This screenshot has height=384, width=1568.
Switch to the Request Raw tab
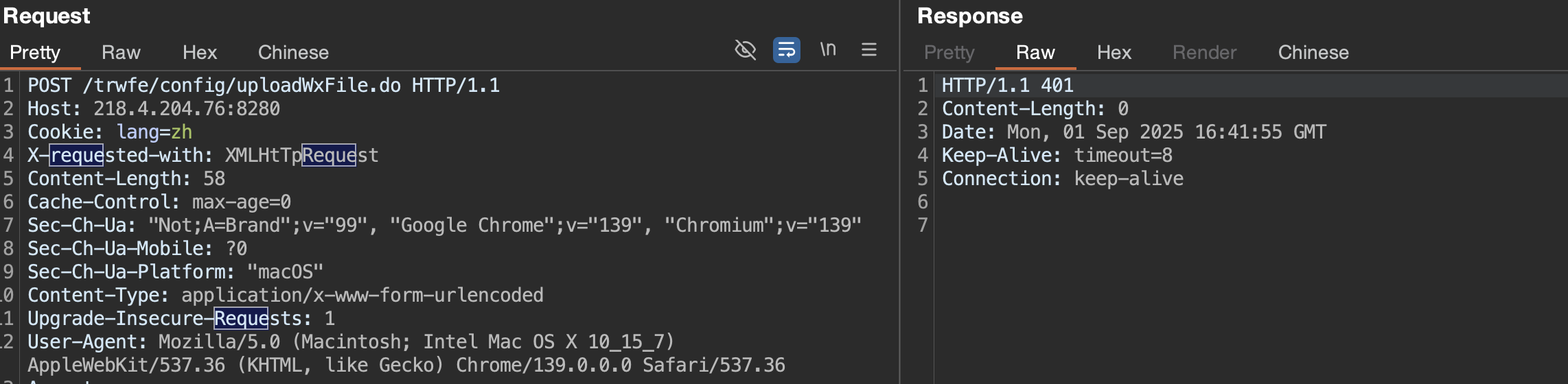121,53
